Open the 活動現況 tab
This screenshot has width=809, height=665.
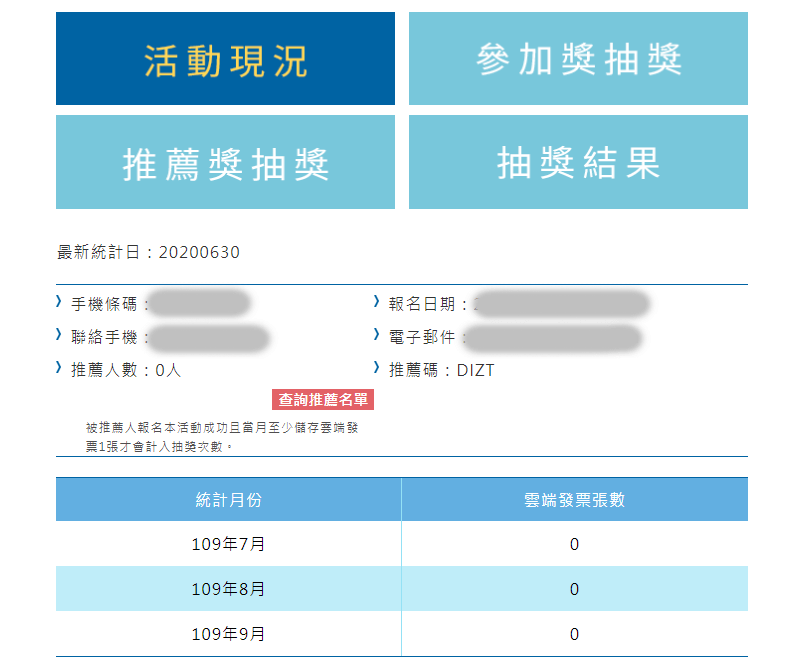pos(225,57)
